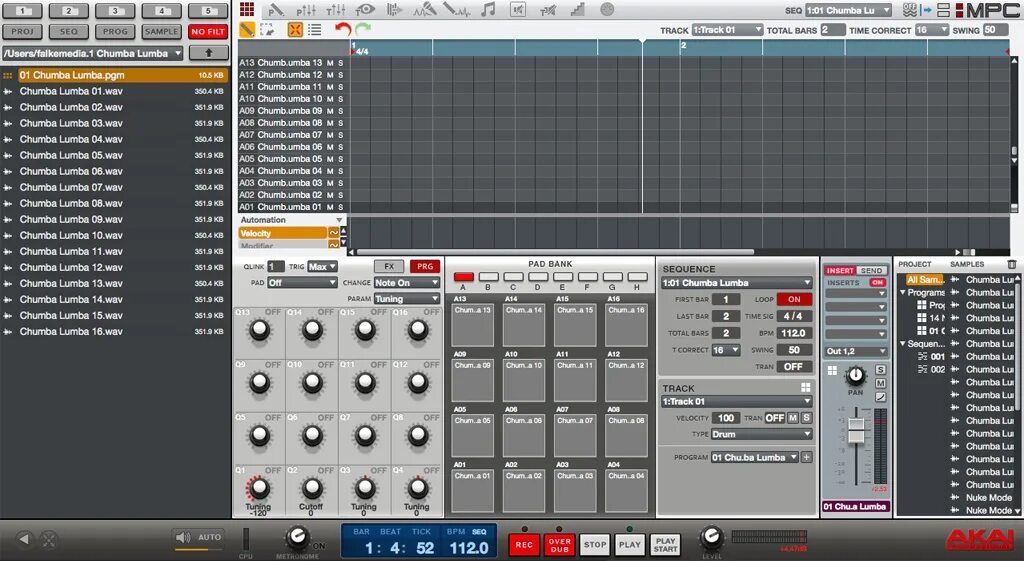
Task: Open the music note mode icon
Action: tap(487, 9)
